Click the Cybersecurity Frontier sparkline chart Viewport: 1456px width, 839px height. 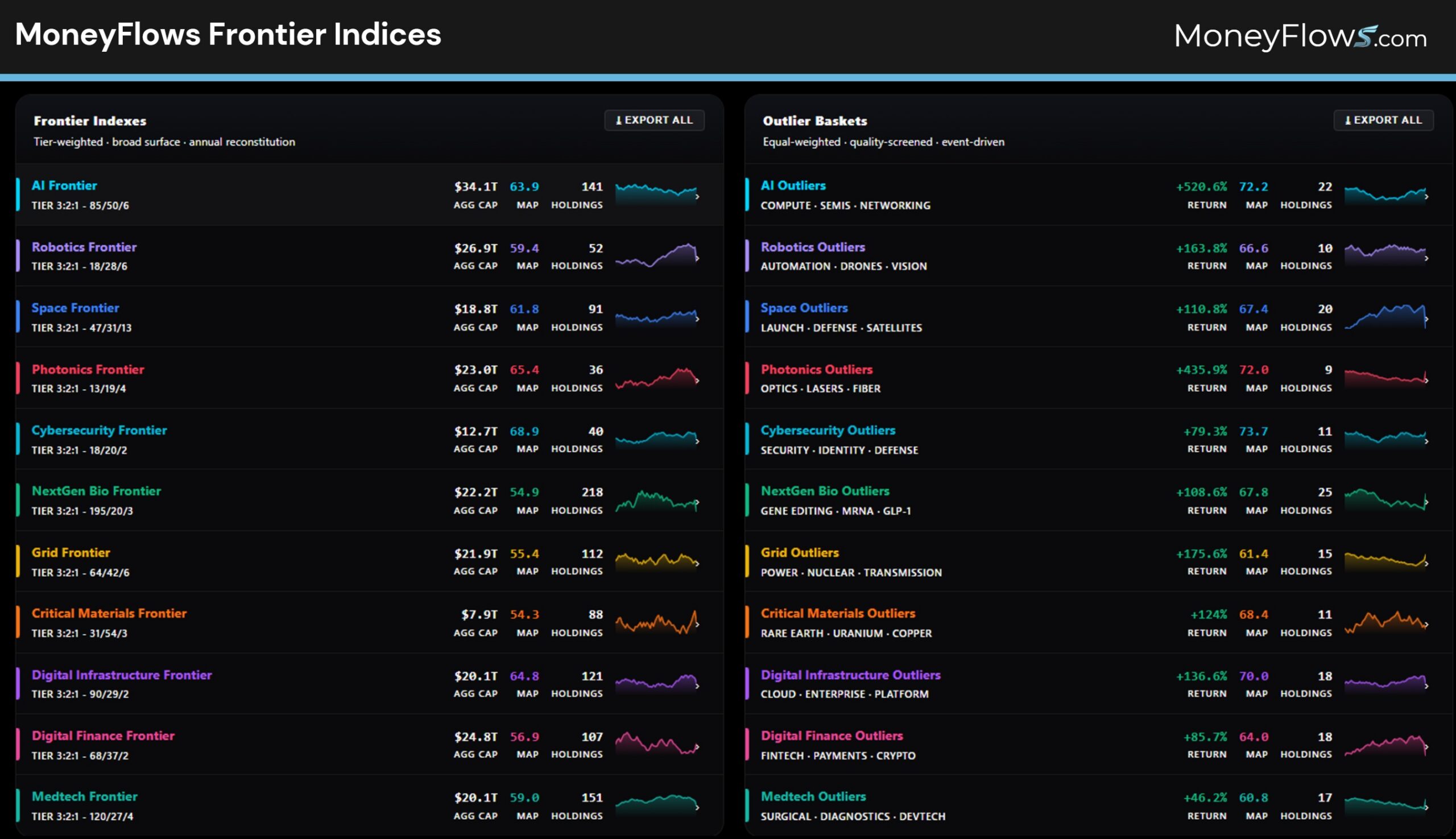657,439
